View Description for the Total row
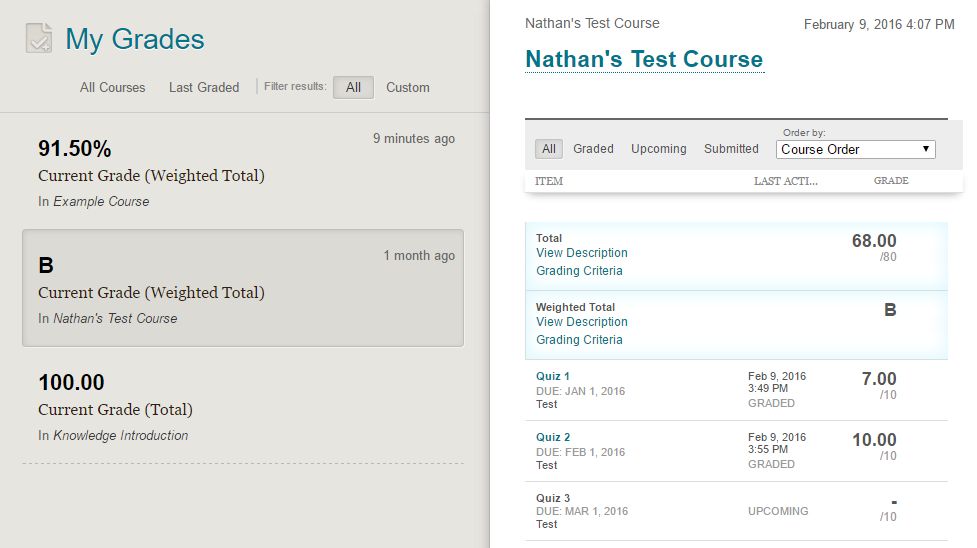The image size is (977, 548). [x=582, y=253]
